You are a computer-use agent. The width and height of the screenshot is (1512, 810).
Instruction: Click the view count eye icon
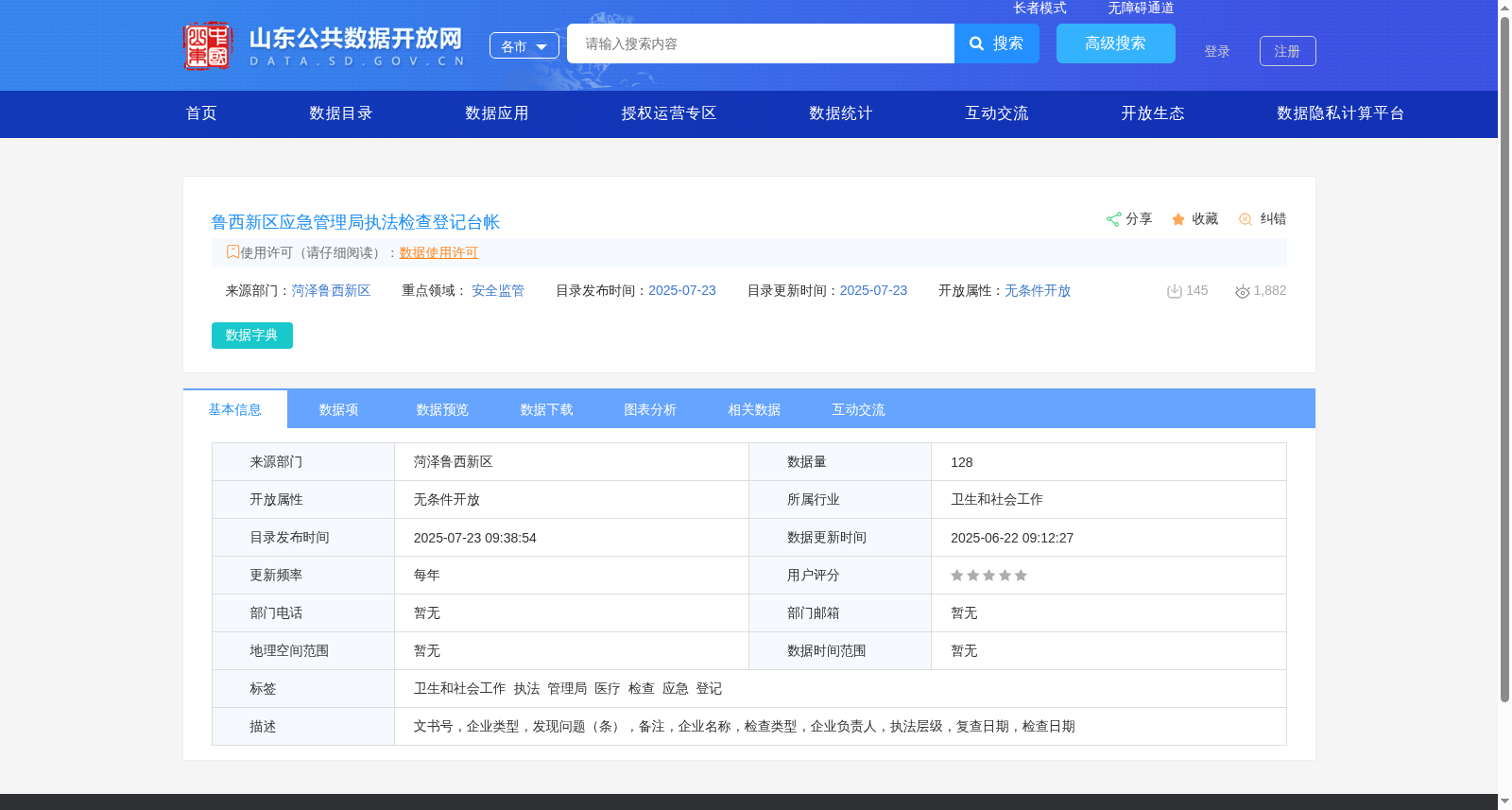coord(1243,291)
